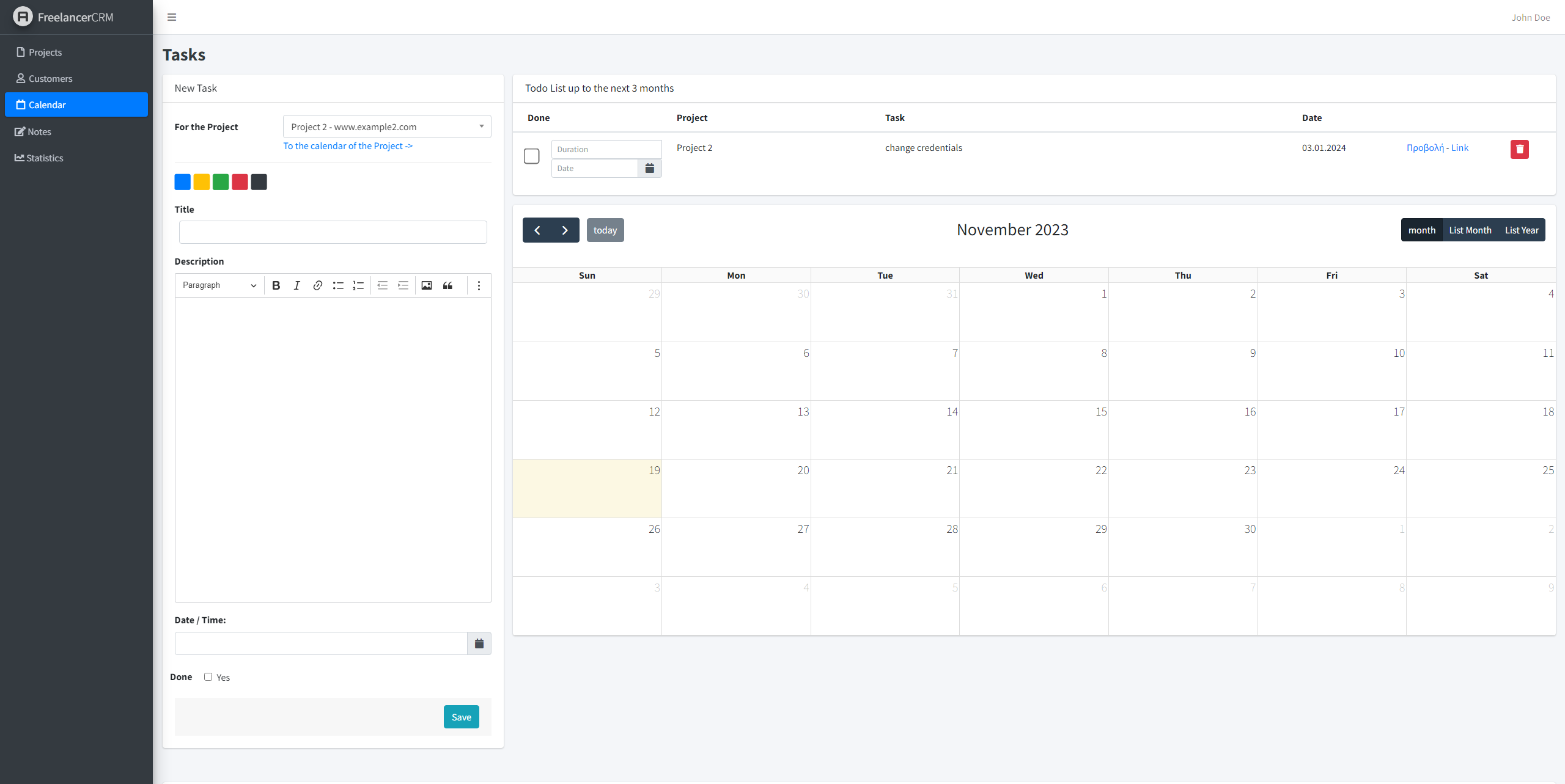Screen dimensions: 1565x784
Task: Toggle bold formatting in description editor
Action: click(x=276, y=285)
